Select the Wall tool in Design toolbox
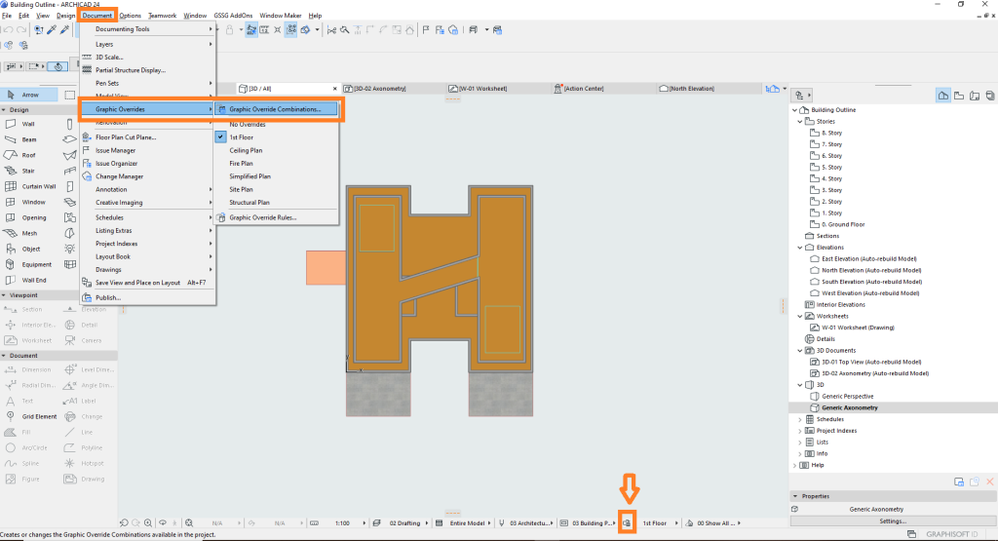This screenshot has height=541, width=998. (28, 124)
